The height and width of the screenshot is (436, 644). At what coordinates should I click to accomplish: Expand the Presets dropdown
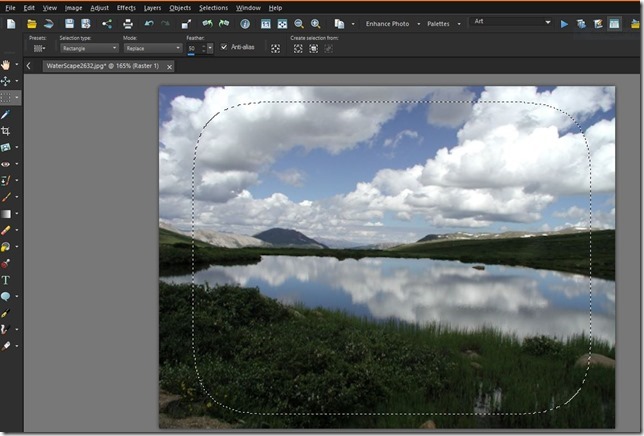[x=39, y=48]
